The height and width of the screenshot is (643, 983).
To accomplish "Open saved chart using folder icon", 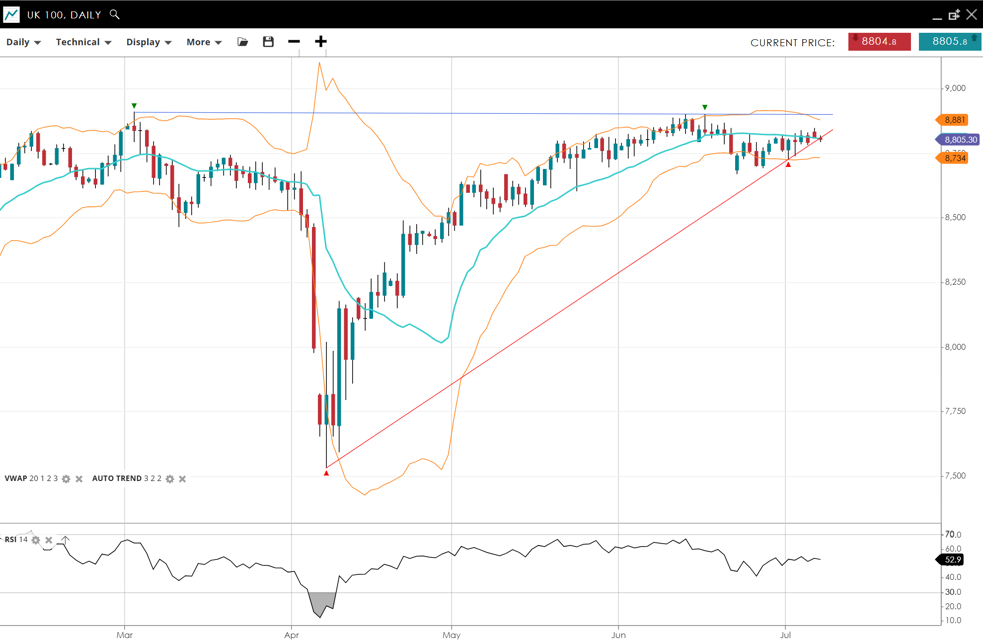I will (242, 42).
